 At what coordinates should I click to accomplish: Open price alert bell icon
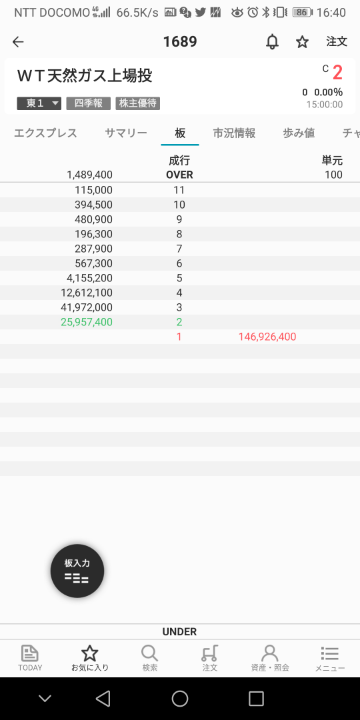pyautogui.click(x=272, y=42)
